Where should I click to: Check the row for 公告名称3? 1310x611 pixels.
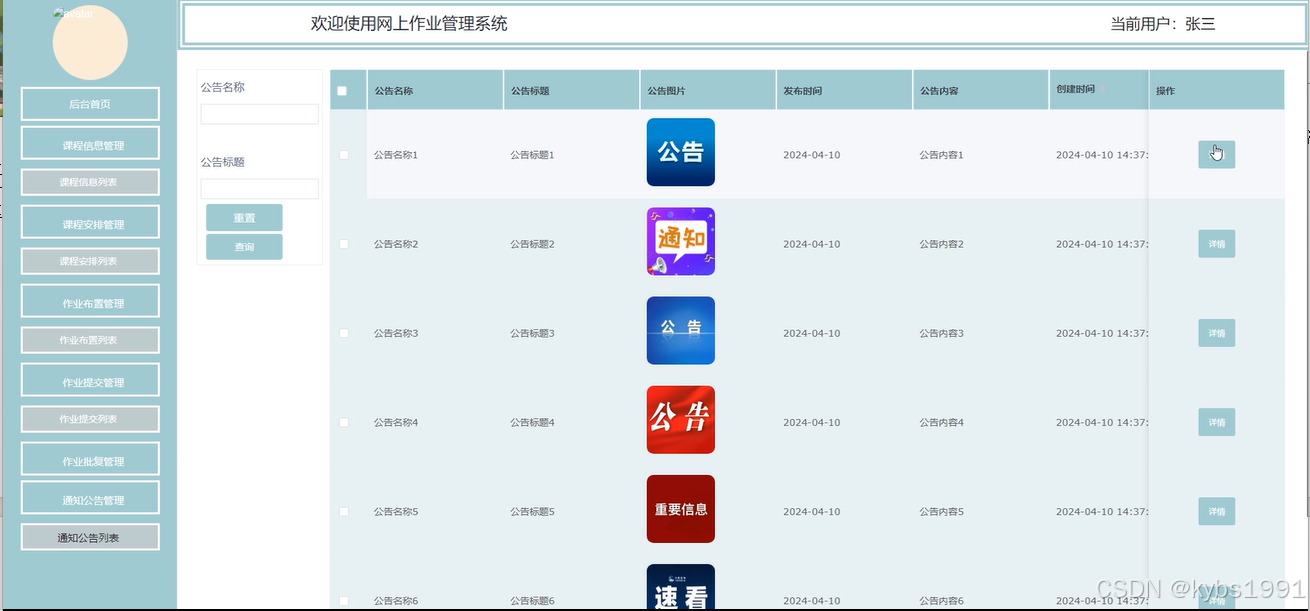pyautogui.click(x=344, y=333)
